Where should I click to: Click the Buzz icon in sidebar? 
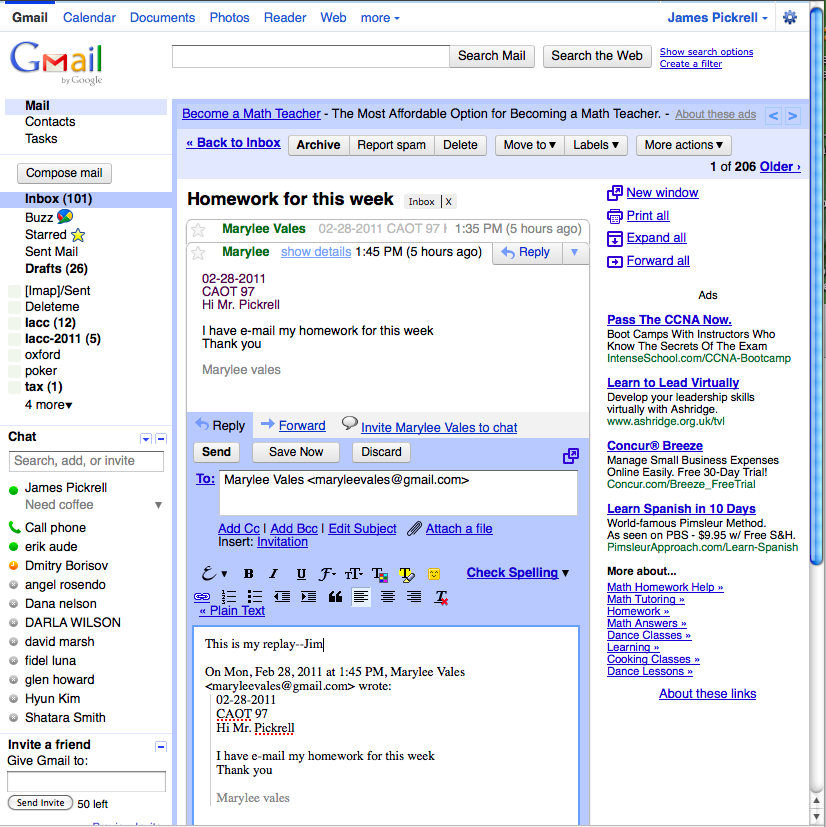click(x=65, y=216)
